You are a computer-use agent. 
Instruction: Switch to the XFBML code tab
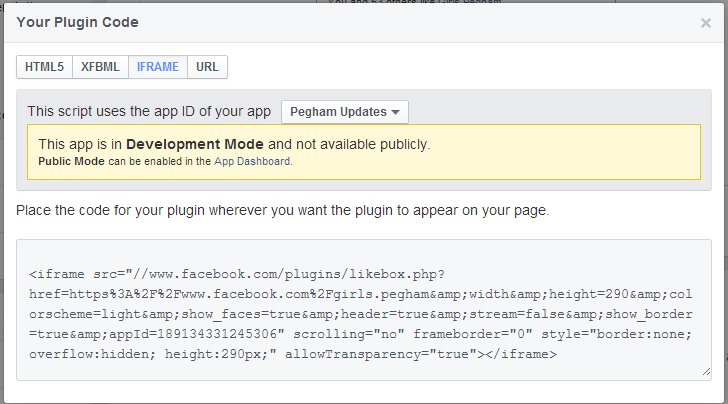coord(100,67)
